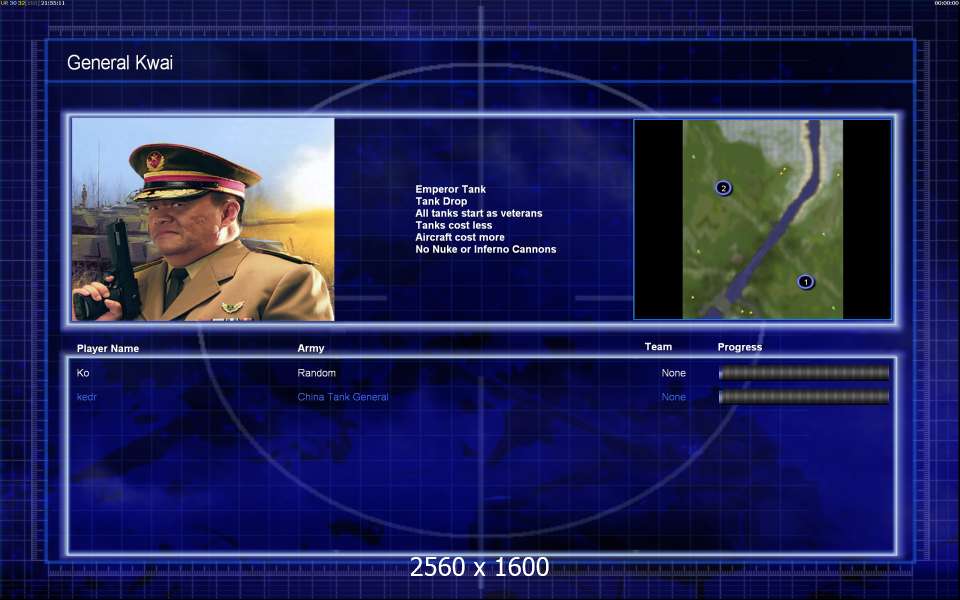Click the Emperor Tank ability text
Screen dimensions: 960x600
pos(451,189)
